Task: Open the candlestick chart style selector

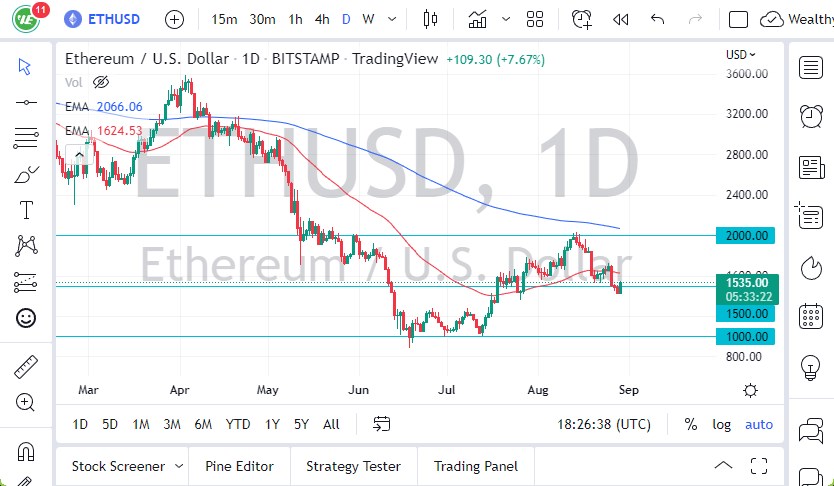Action: 431,19
